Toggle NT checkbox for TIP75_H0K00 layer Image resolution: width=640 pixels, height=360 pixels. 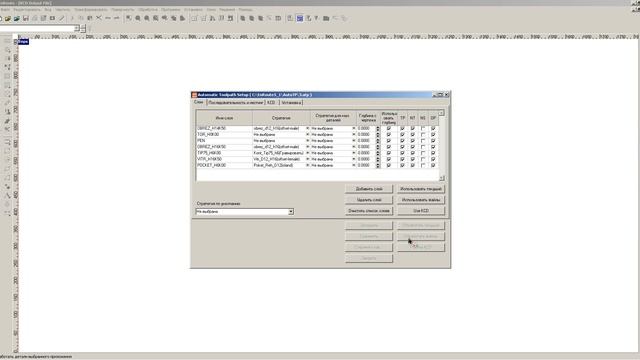pyautogui.click(x=413, y=153)
